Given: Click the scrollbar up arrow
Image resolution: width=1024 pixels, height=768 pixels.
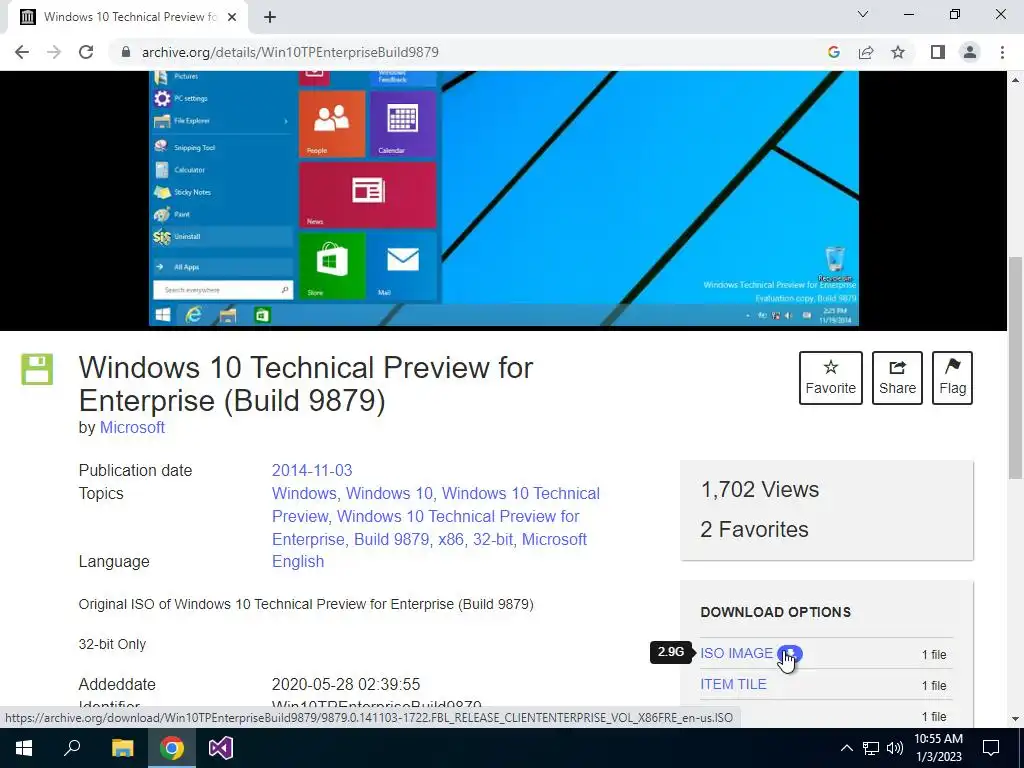Looking at the screenshot, I should coord(1016,80).
